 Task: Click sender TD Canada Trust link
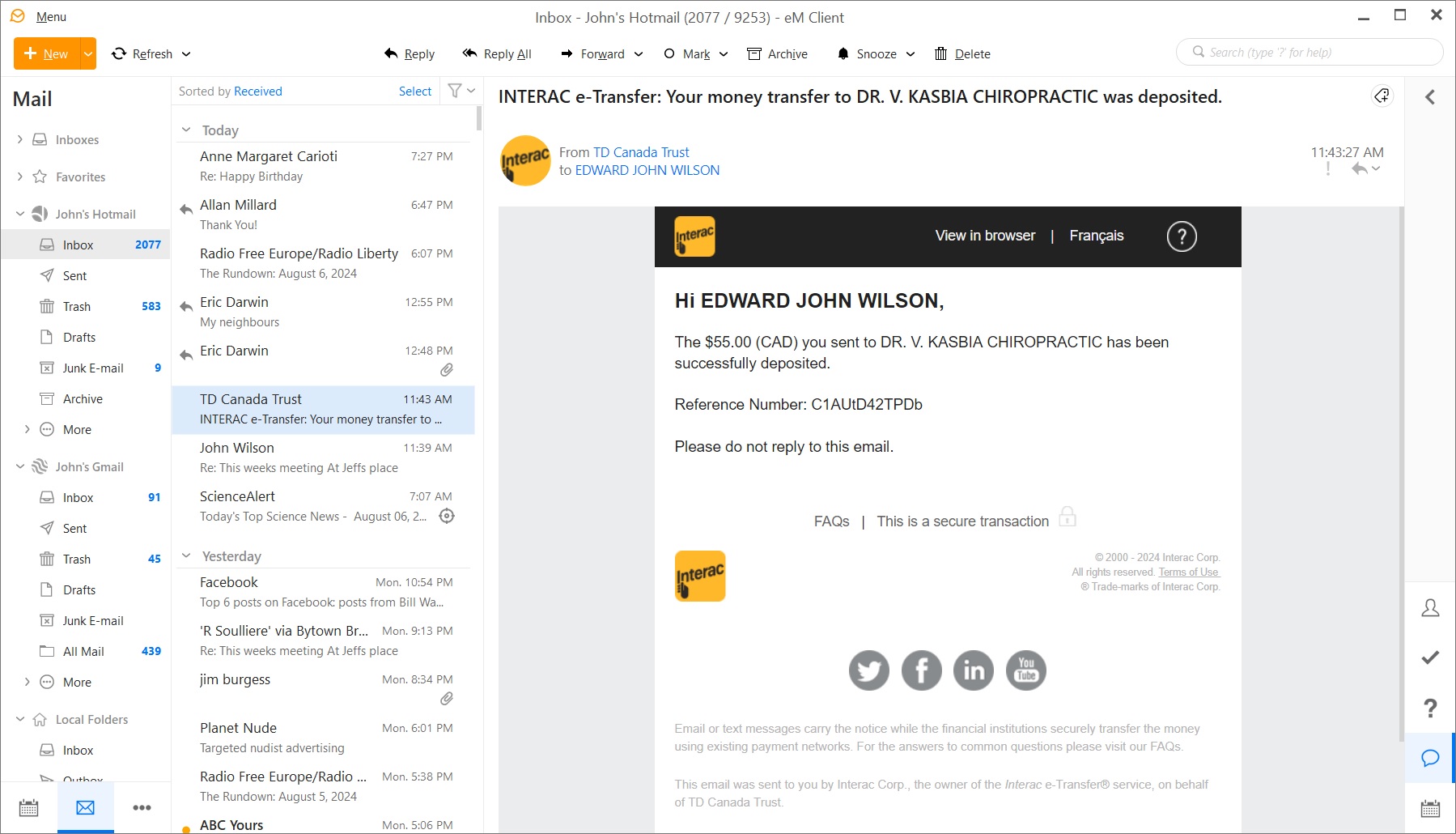click(641, 152)
